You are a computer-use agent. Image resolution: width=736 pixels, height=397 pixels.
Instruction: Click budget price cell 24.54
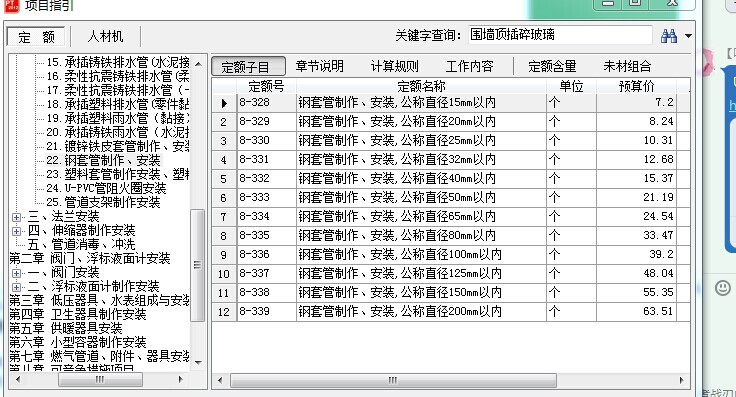(x=636, y=217)
